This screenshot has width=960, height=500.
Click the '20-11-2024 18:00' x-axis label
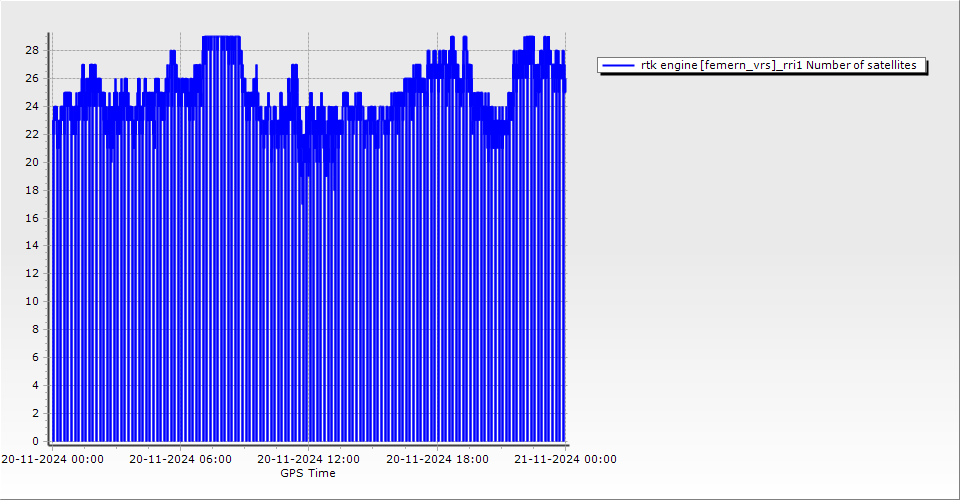click(437, 459)
